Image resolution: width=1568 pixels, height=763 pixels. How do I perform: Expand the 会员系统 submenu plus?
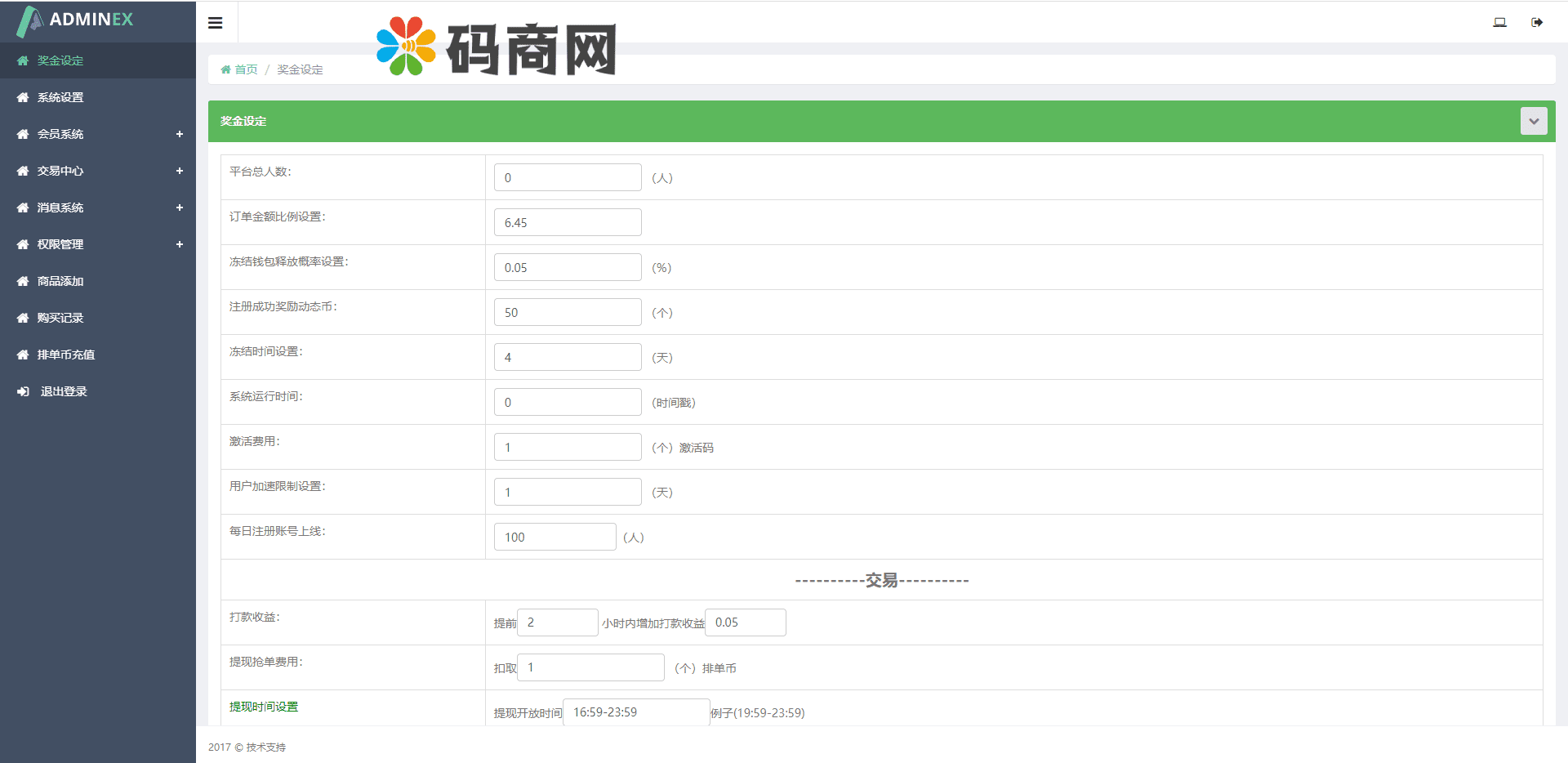180,134
